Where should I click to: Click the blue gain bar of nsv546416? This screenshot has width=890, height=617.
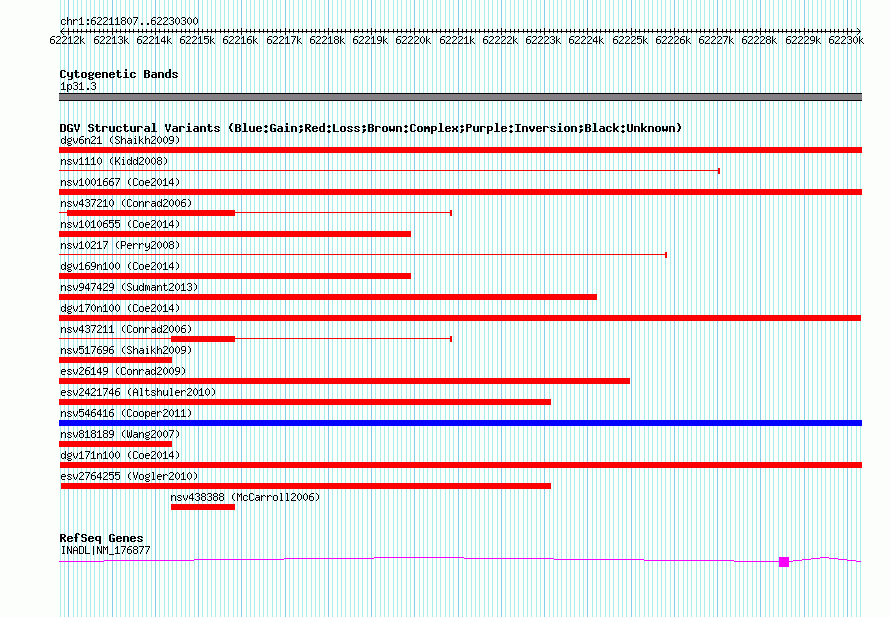[x=460, y=423]
